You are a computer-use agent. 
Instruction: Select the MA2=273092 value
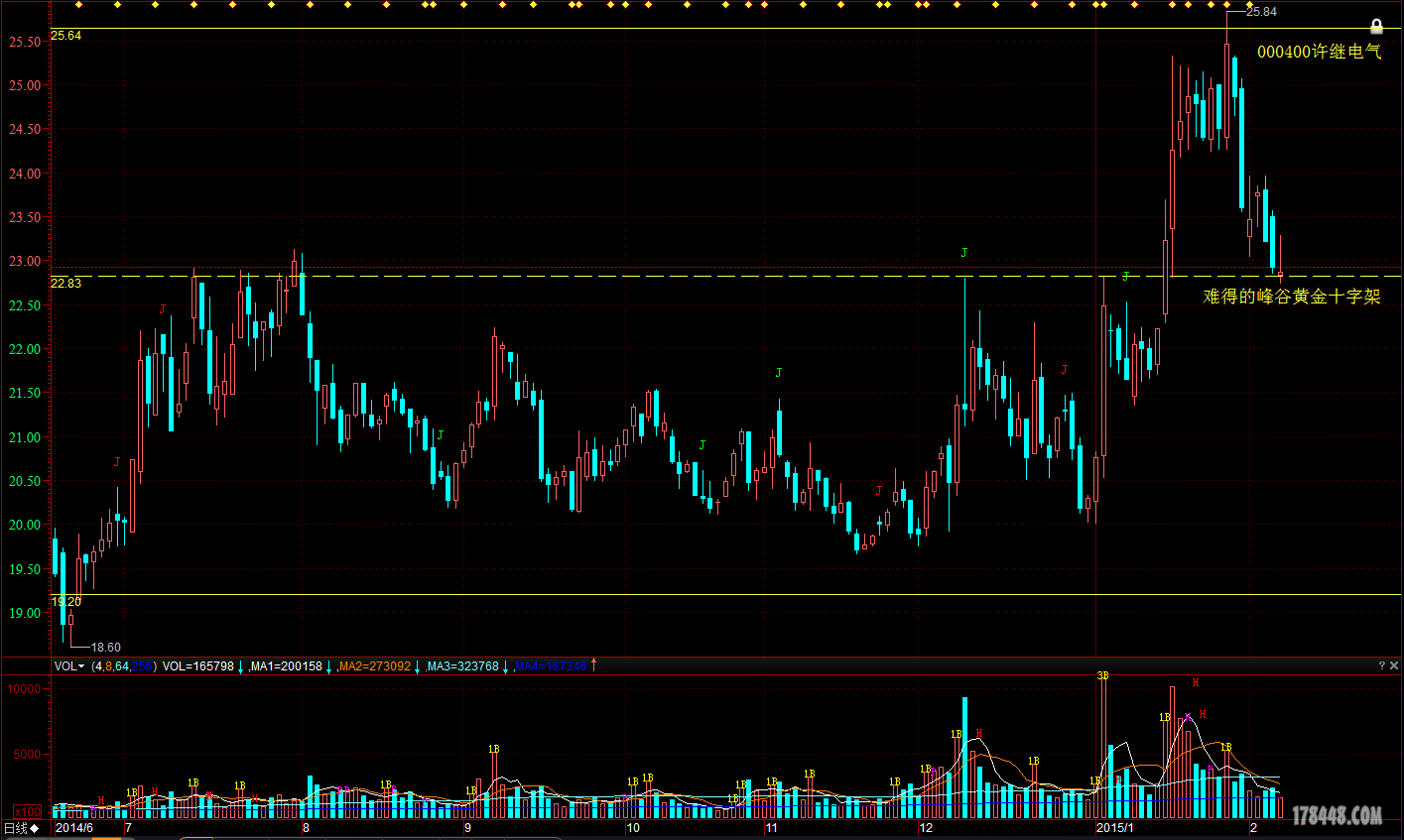(375, 666)
